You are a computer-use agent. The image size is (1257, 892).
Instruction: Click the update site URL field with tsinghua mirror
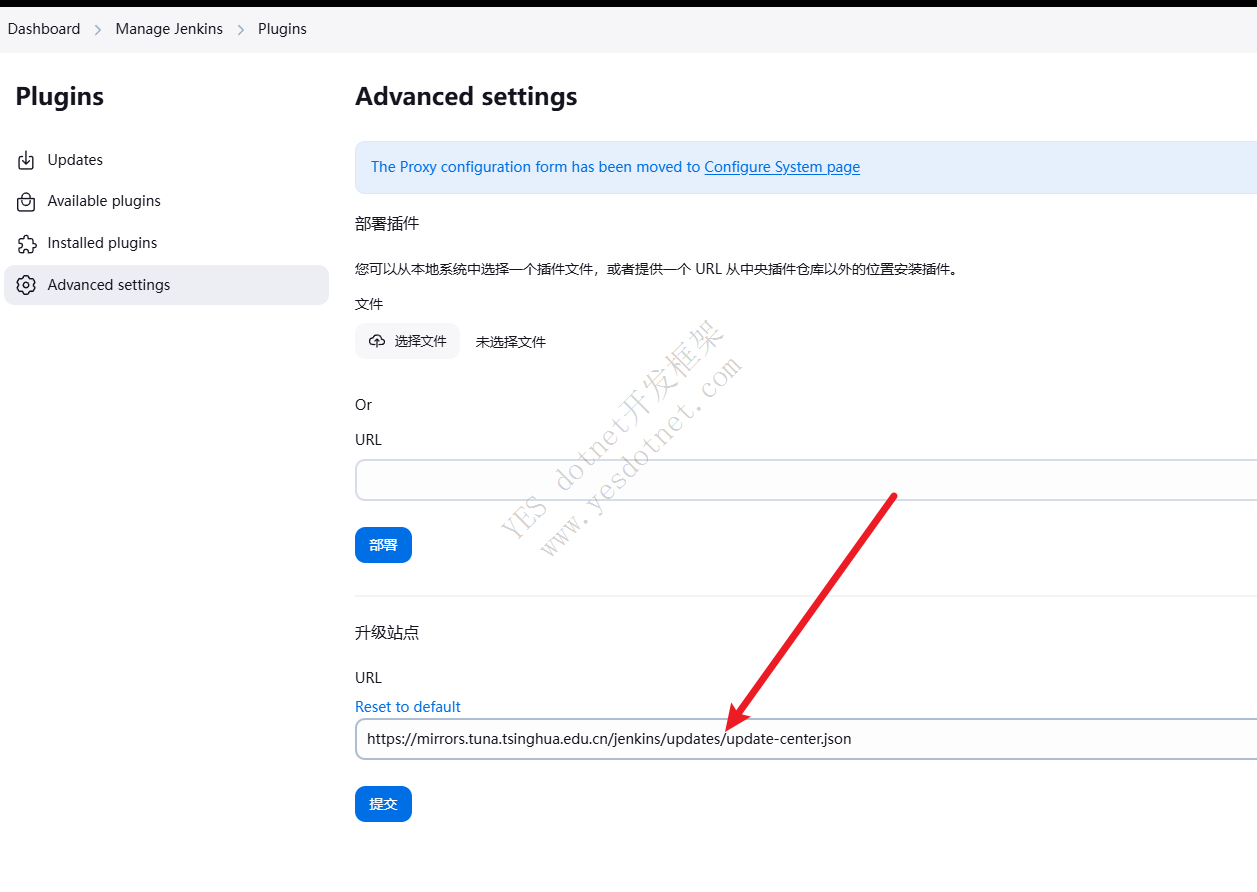pyautogui.click(x=806, y=739)
